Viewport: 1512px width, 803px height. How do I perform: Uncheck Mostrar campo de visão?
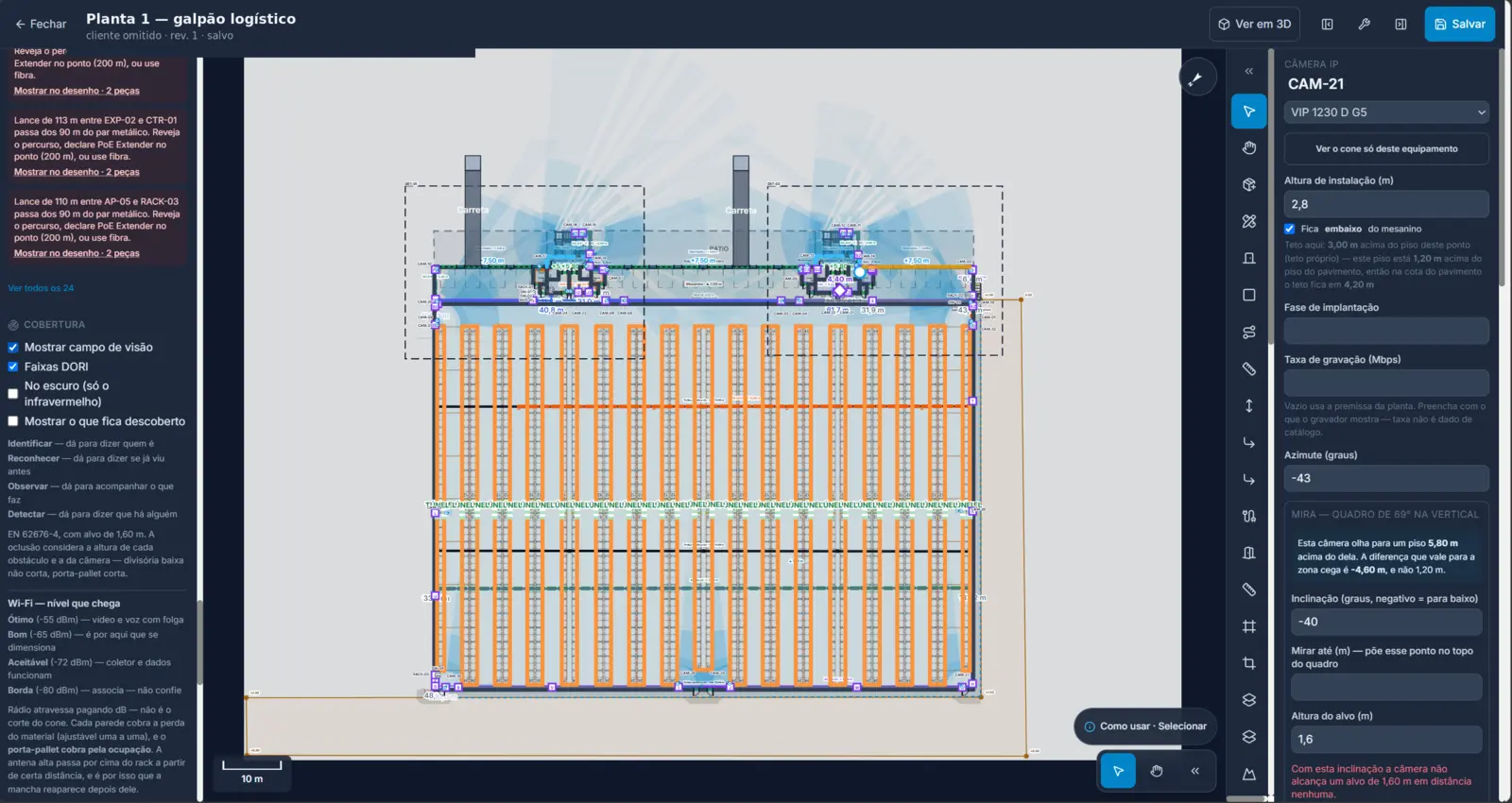point(13,348)
